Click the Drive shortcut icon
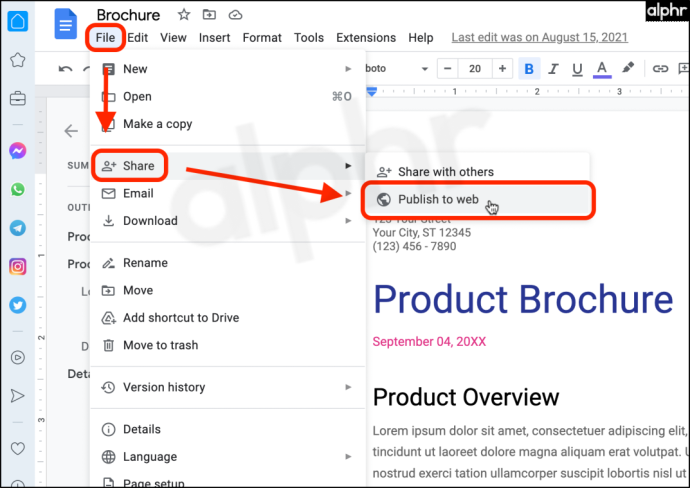This screenshot has height=488, width=690. [x=108, y=318]
